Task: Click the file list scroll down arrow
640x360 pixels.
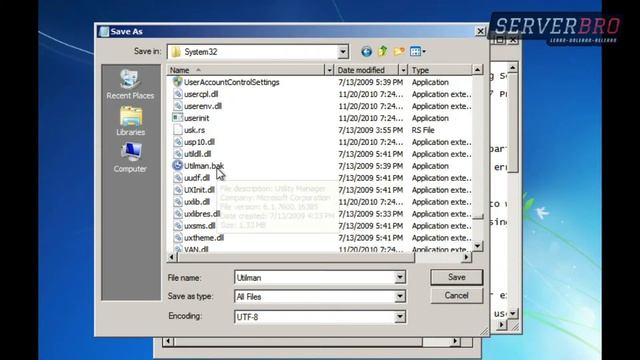Action: point(477,246)
